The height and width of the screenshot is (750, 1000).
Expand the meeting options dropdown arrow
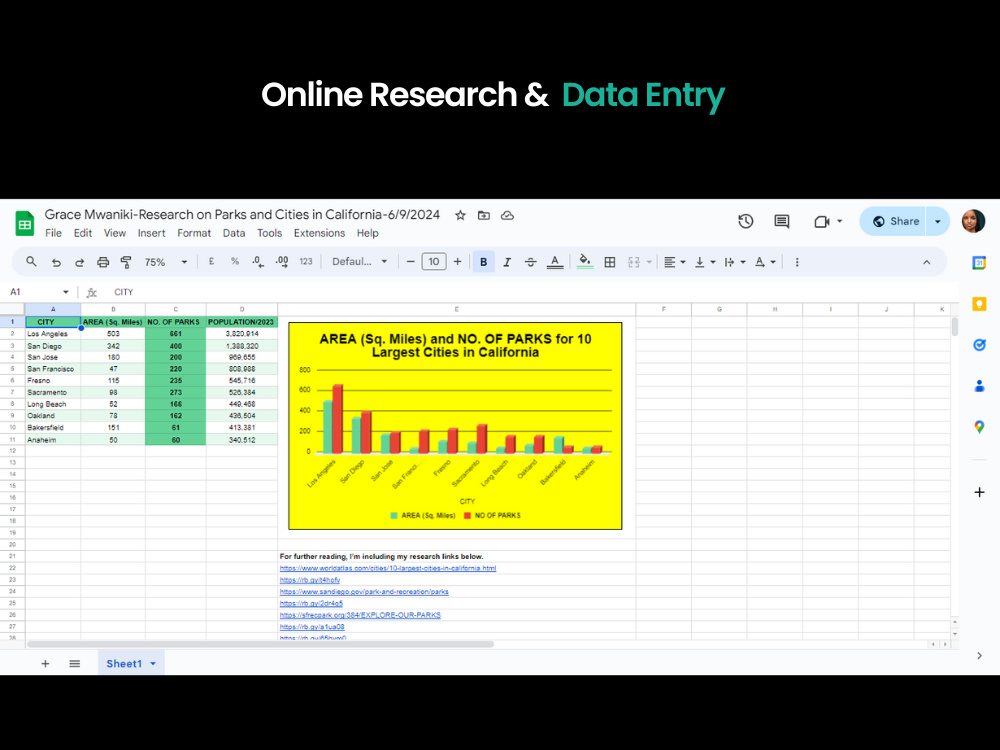click(x=840, y=221)
